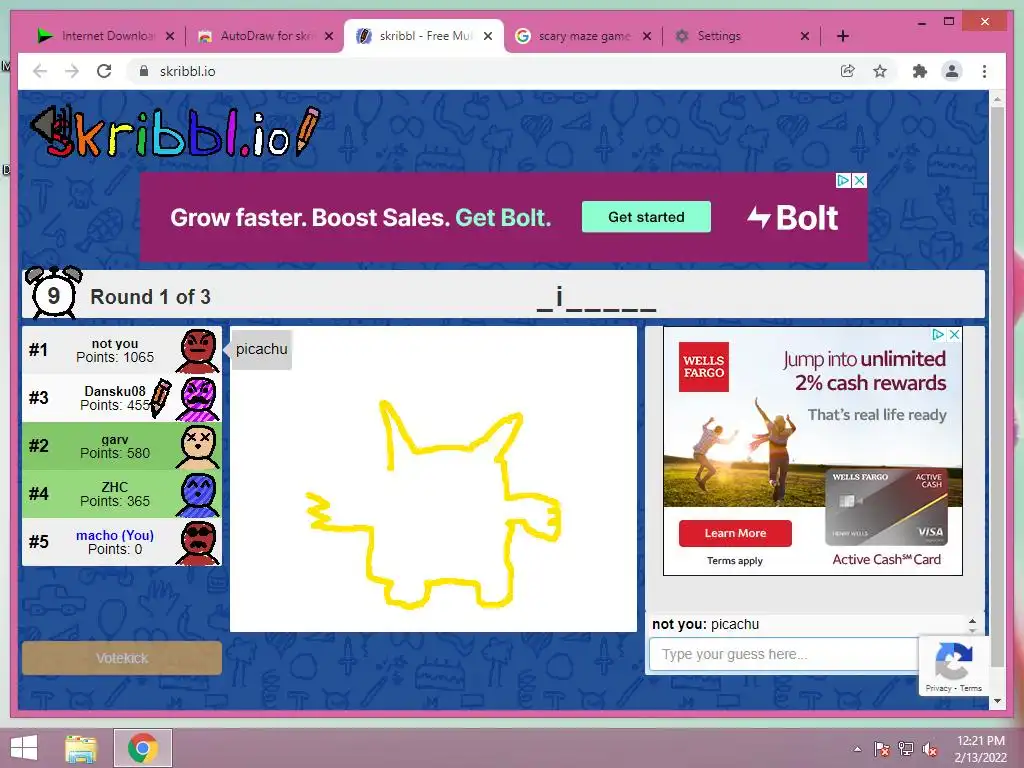Screen dimensions: 1024x768
Task: Click Get started in Bolt ad
Action: tap(646, 217)
